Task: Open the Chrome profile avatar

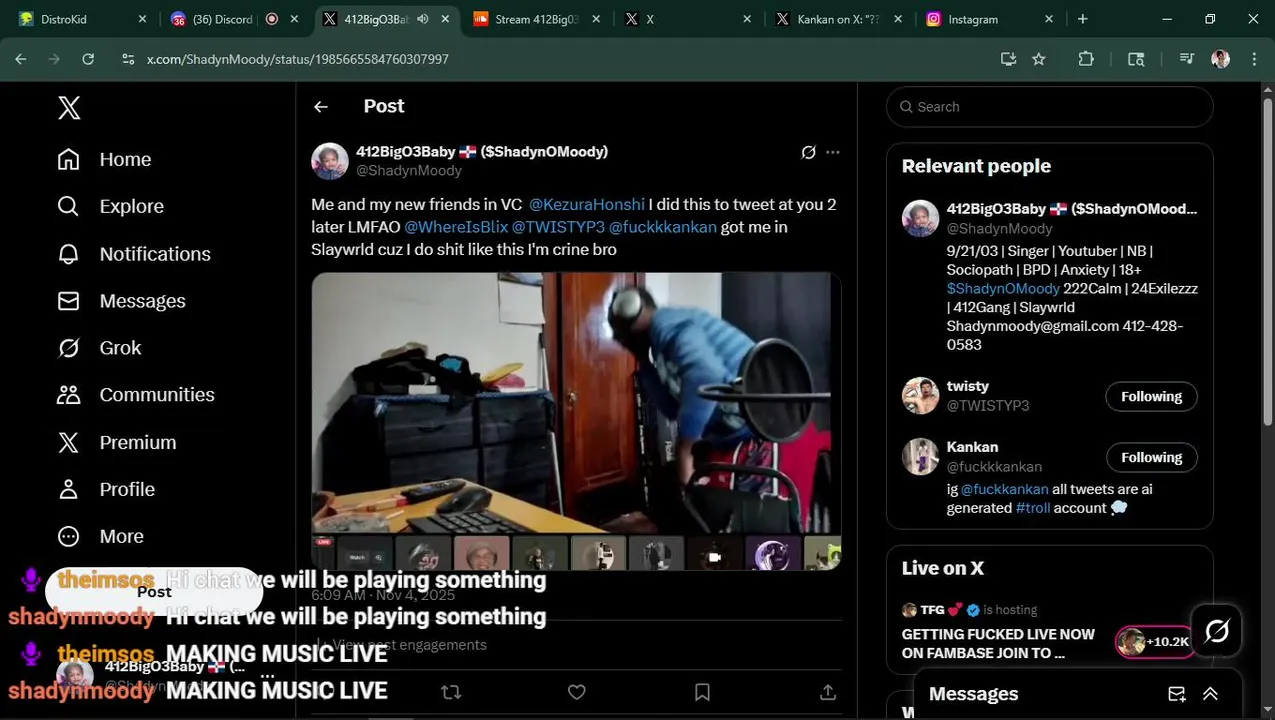Action: coord(1220,59)
